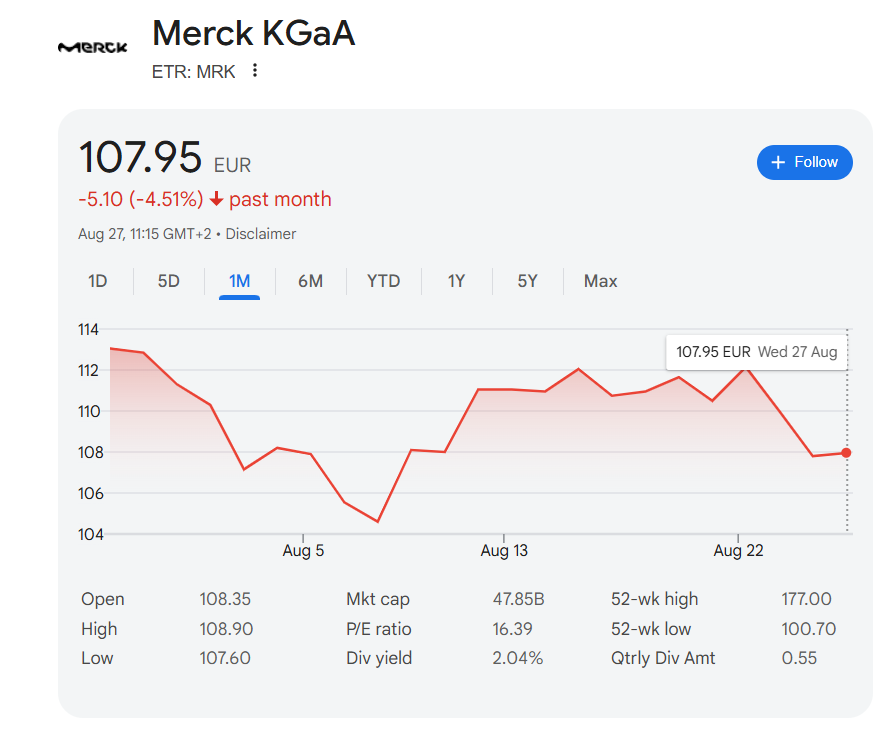Click the Aug 5 axis label

tap(303, 551)
